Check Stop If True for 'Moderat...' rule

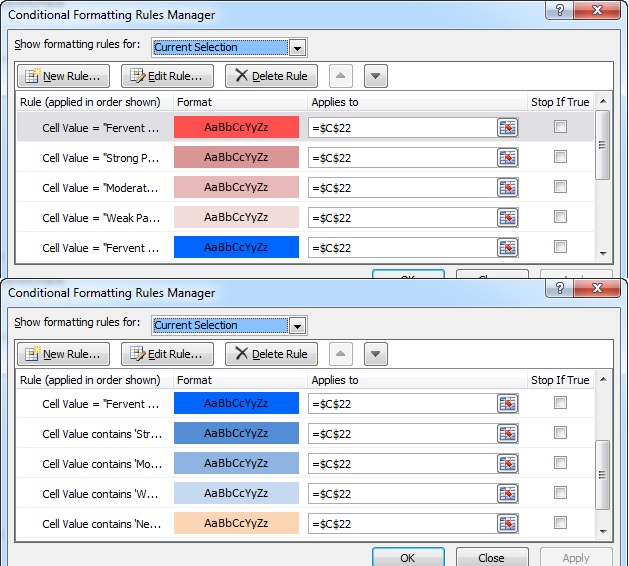coord(560,187)
